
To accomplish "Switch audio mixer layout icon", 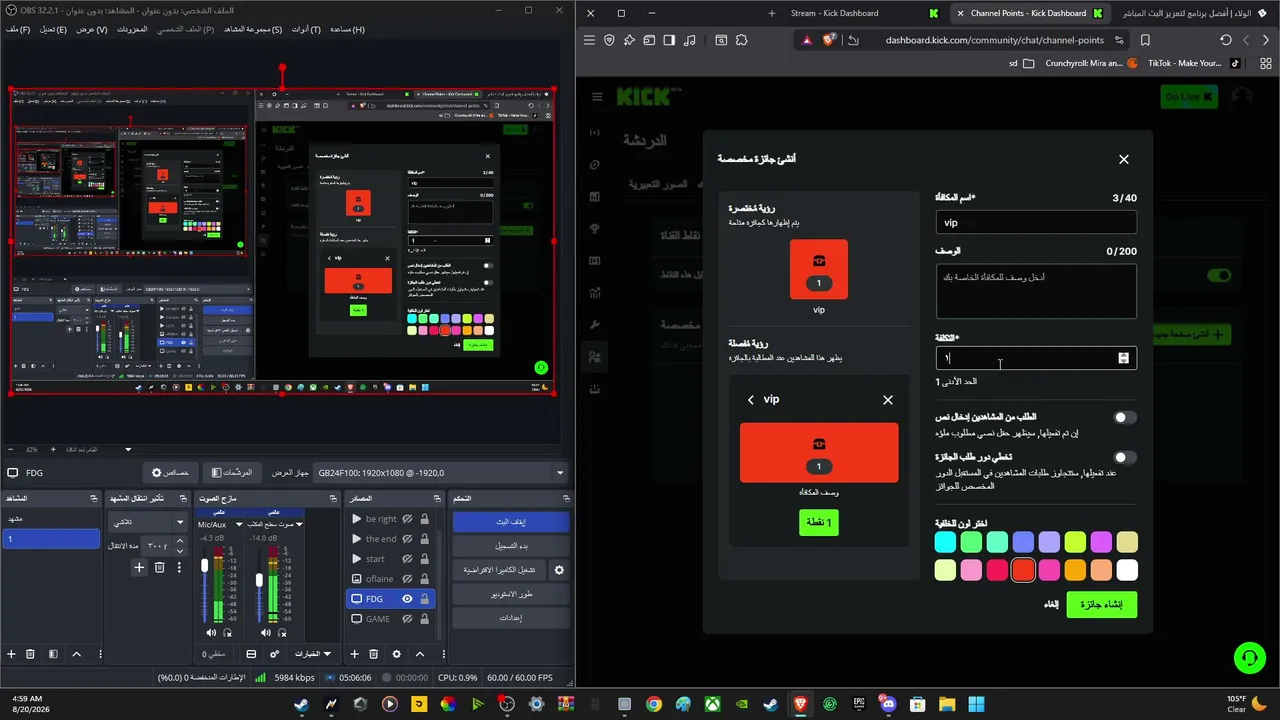I will point(252,654).
